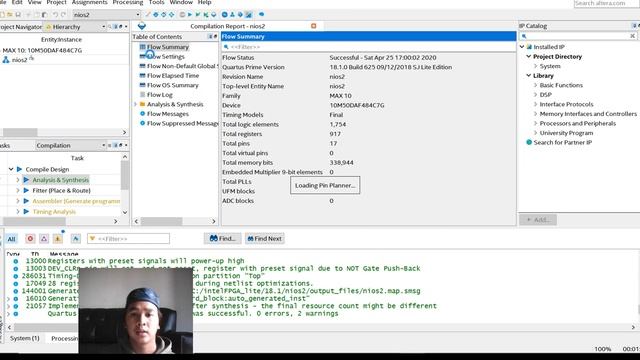Select Flow Settings in Table of Contents

pyautogui.click(x=166, y=56)
